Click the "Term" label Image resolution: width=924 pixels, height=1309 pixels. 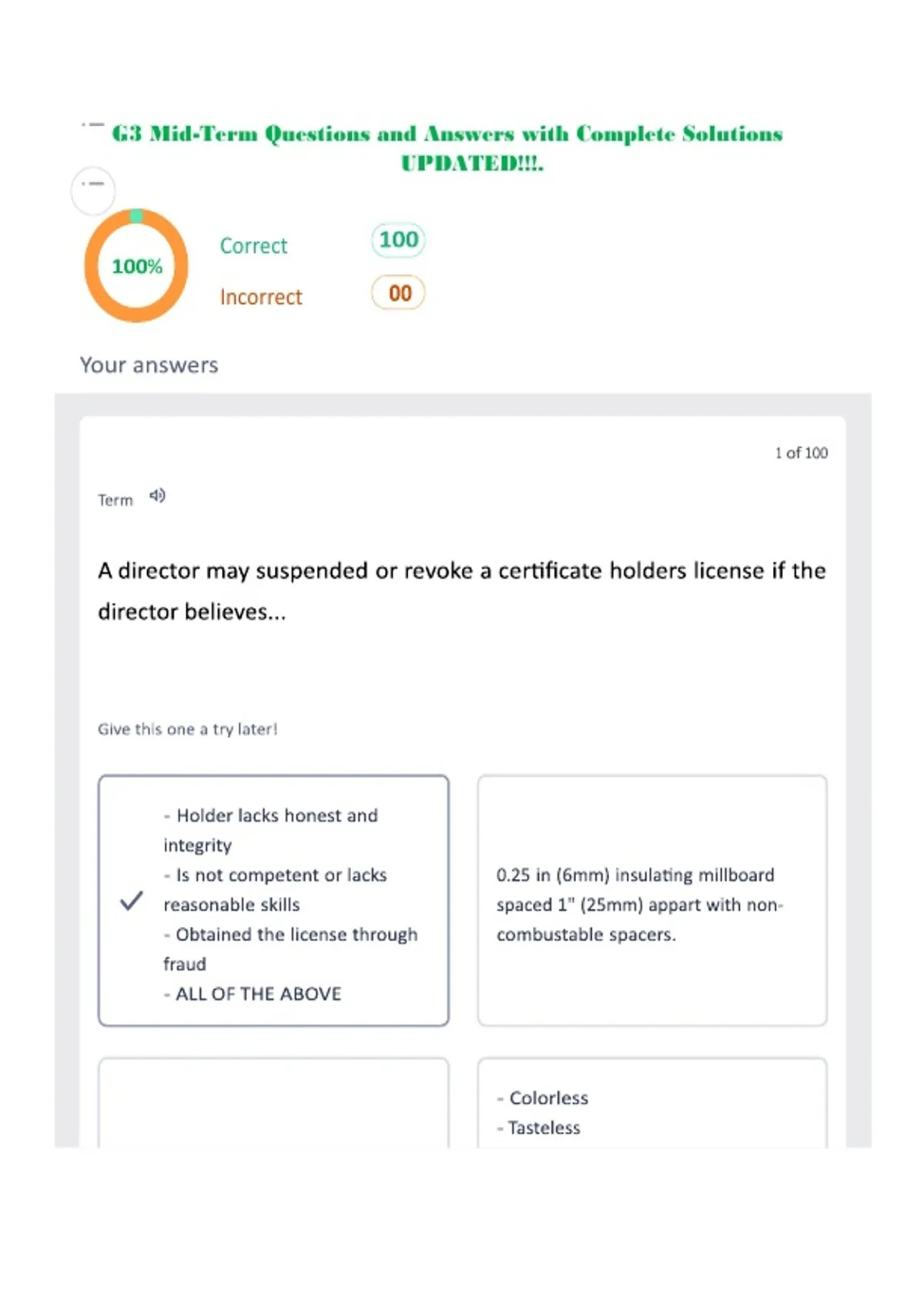click(115, 500)
